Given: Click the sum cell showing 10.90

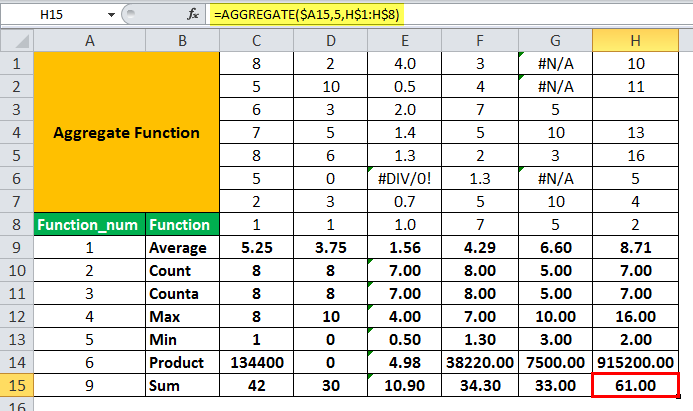Looking at the screenshot, I should coord(404,385).
